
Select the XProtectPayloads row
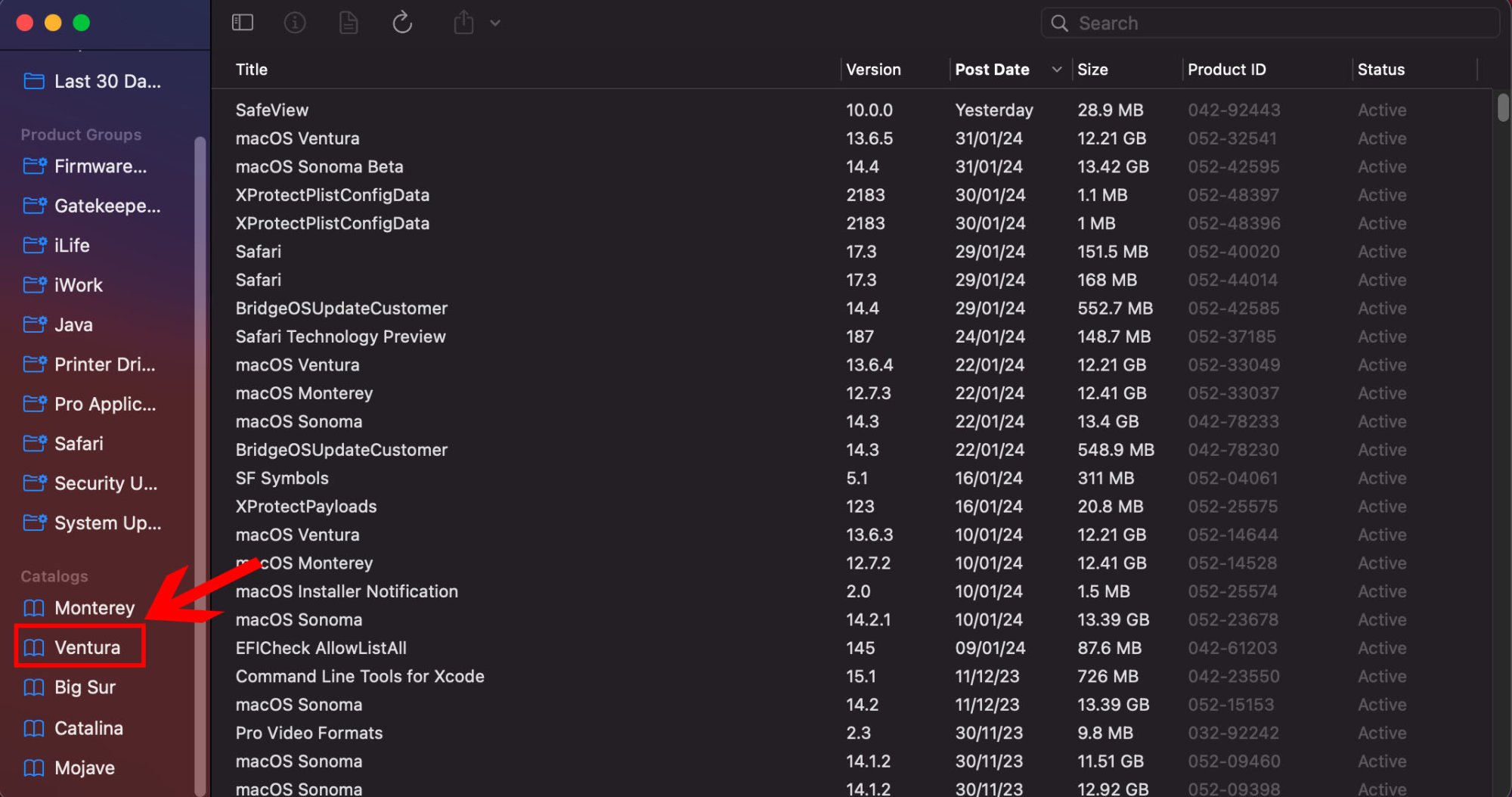pyautogui.click(x=852, y=507)
